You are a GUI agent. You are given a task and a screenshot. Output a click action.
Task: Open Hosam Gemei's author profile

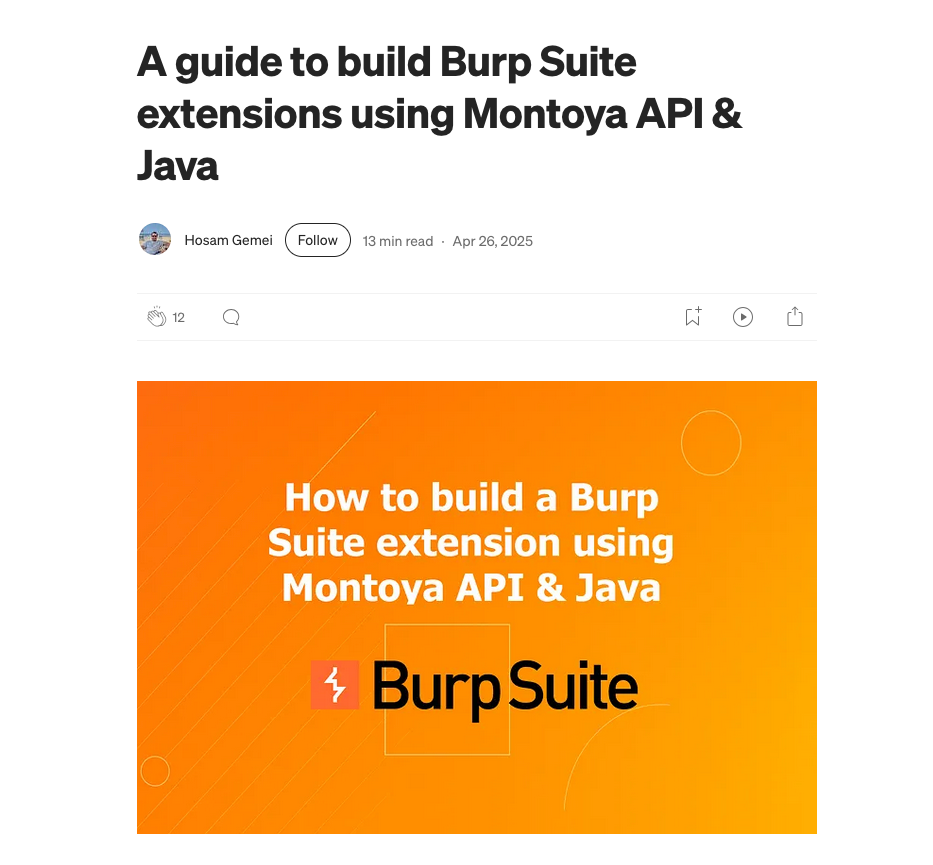click(x=228, y=240)
